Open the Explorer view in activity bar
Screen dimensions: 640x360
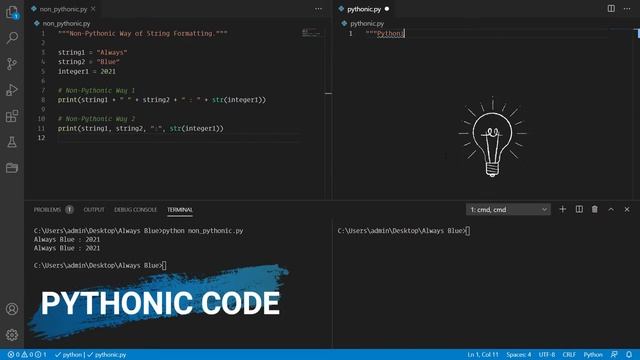(12, 13)
